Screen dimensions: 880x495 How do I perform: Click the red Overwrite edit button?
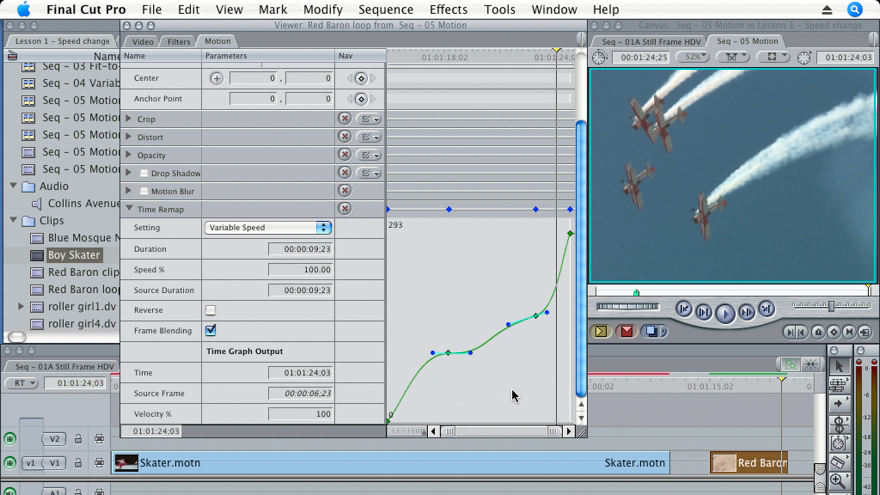pos(626,332)
